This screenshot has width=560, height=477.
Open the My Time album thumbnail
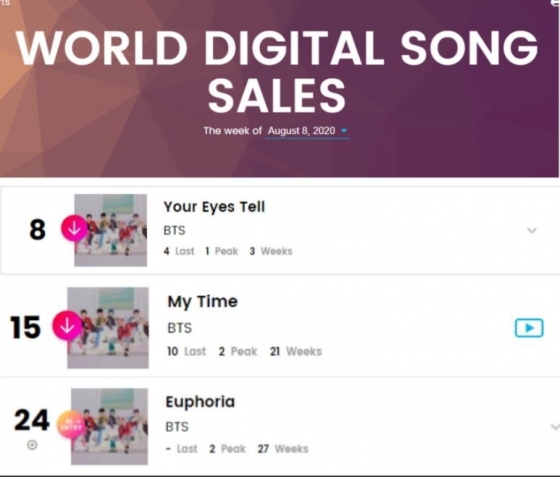pos(108,328)
